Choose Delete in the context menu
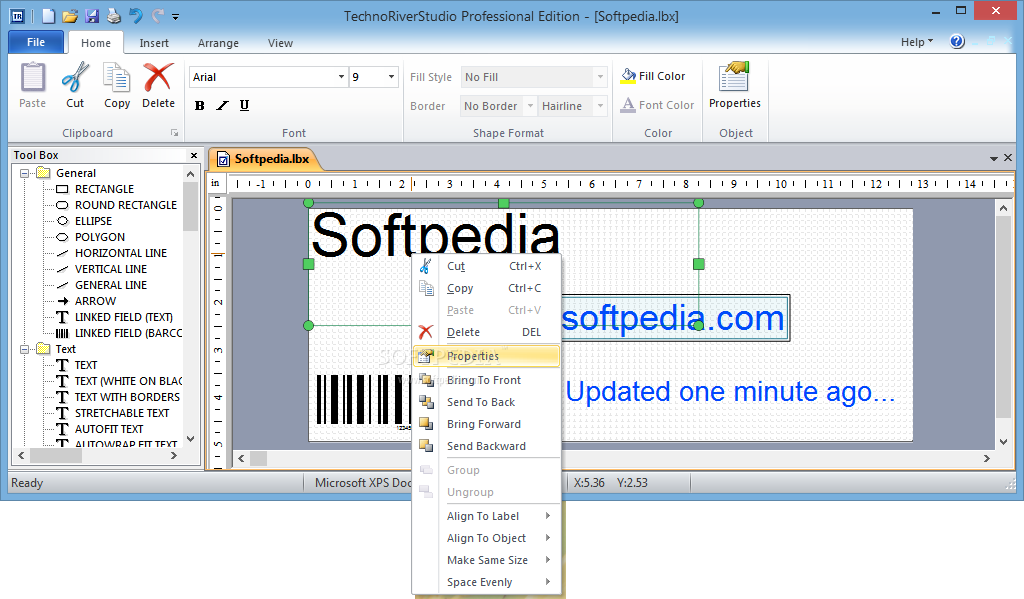The height and width of the screenshot is (599, 1024). 487,332
